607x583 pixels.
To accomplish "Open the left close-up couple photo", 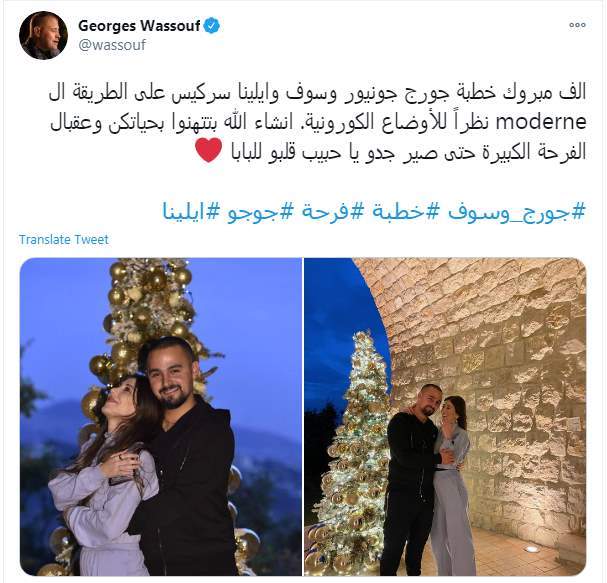I will point(161,417).
